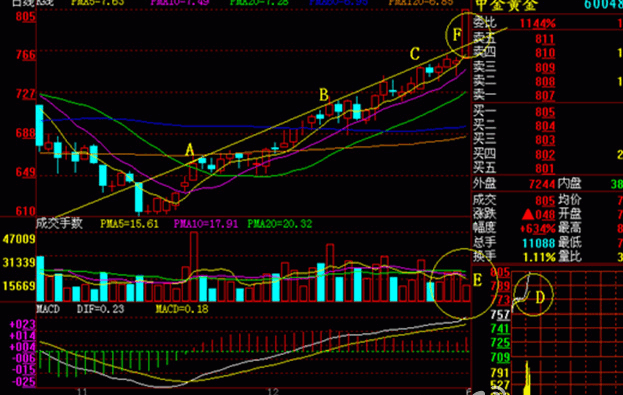The width and height of the screenshot is (623, 395).
Task: Click the PMA10=17.91 volume average label
Action: pos(206,224)
